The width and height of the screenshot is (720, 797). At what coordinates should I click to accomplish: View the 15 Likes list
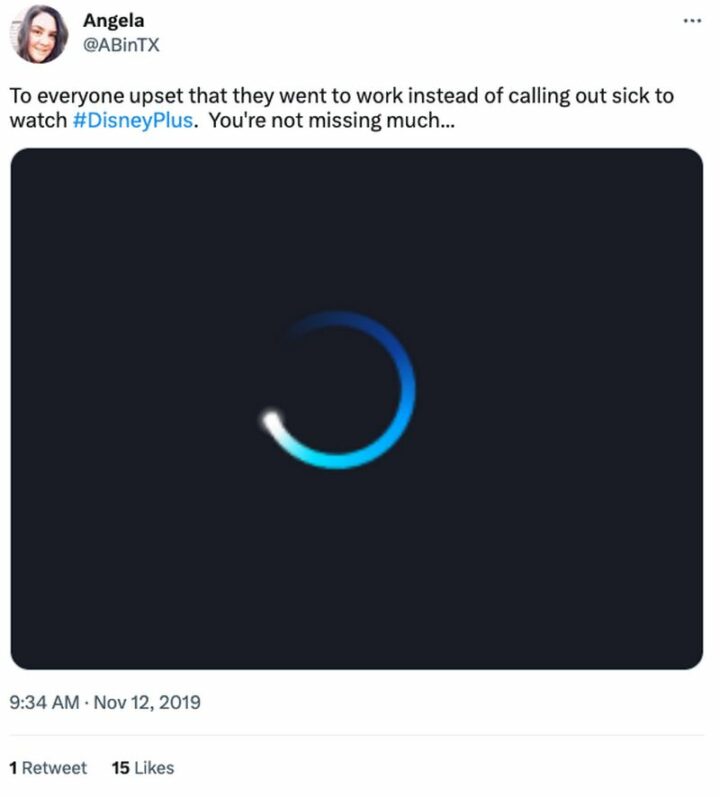[x=142, y=768]
